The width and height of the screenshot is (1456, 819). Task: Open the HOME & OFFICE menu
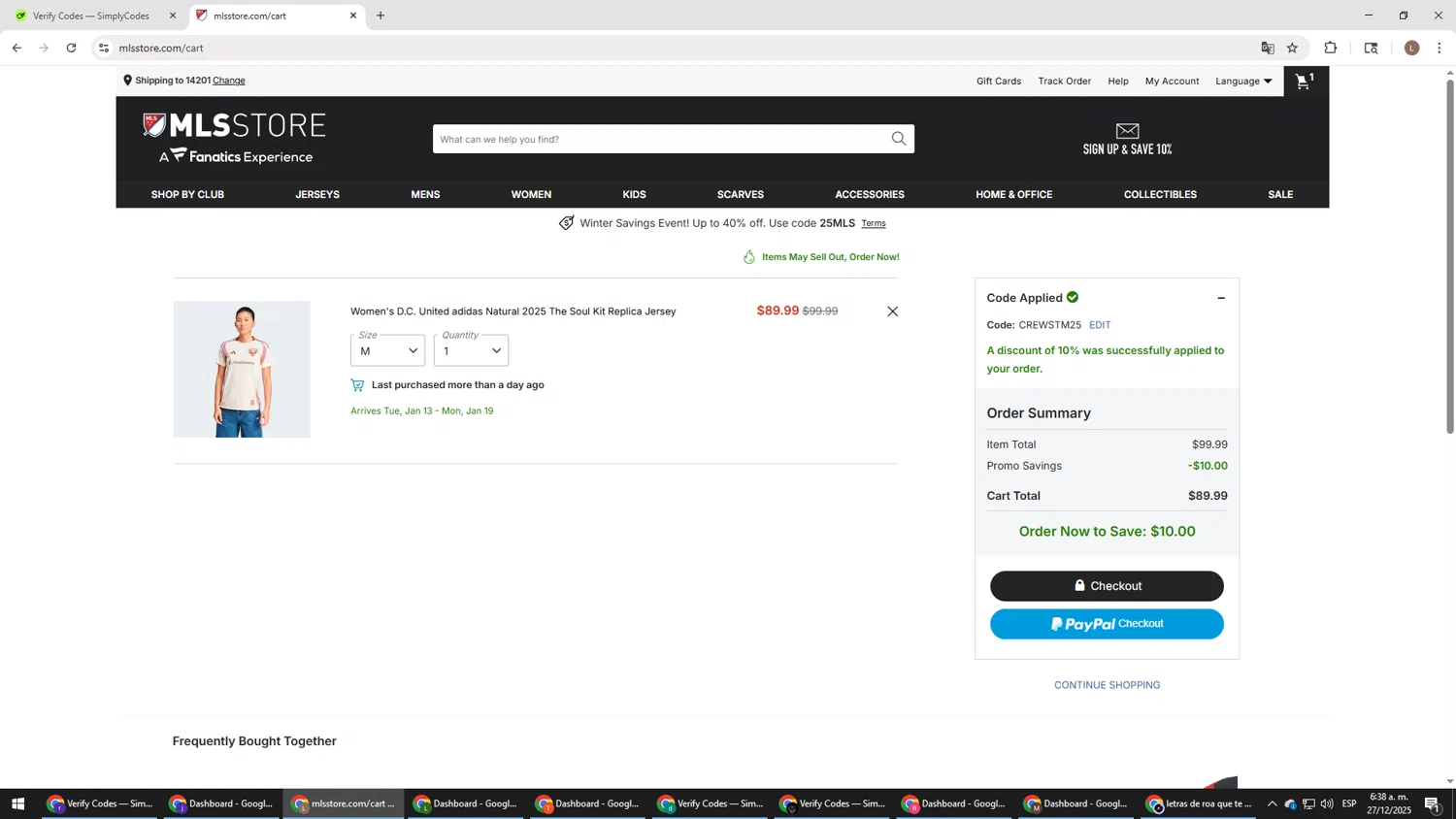pos(1014,195)
